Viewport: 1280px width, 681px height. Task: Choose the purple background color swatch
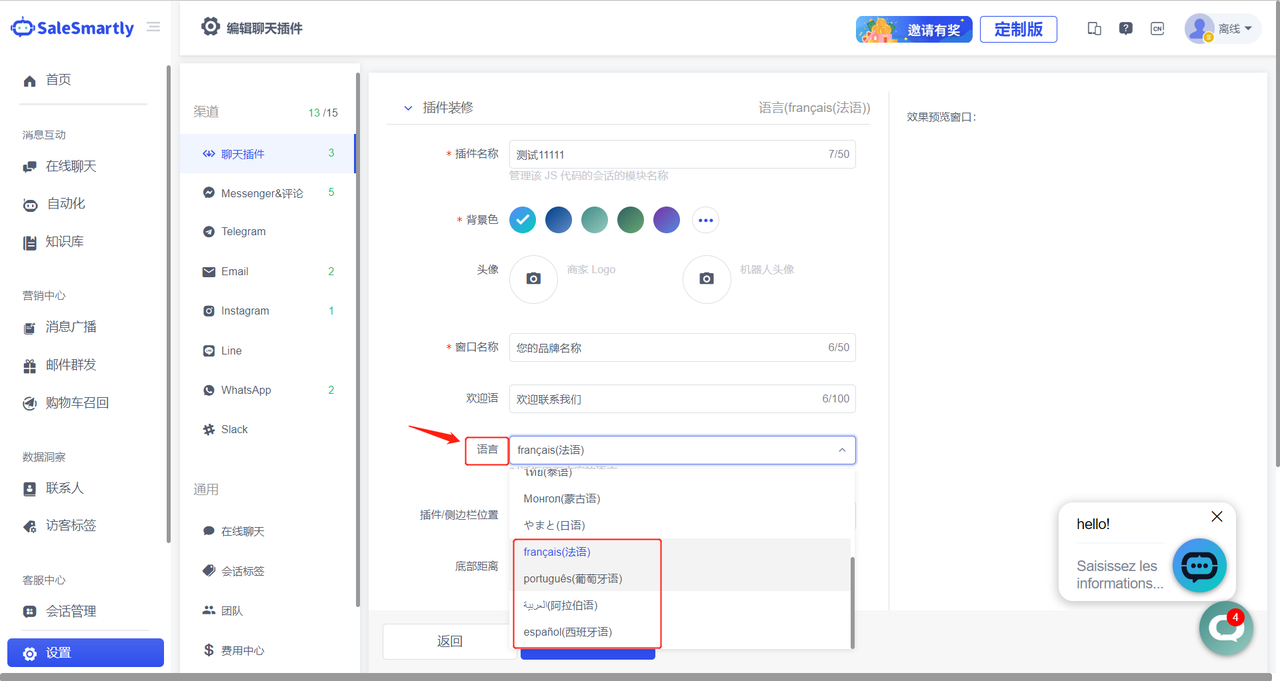point(666,220)
